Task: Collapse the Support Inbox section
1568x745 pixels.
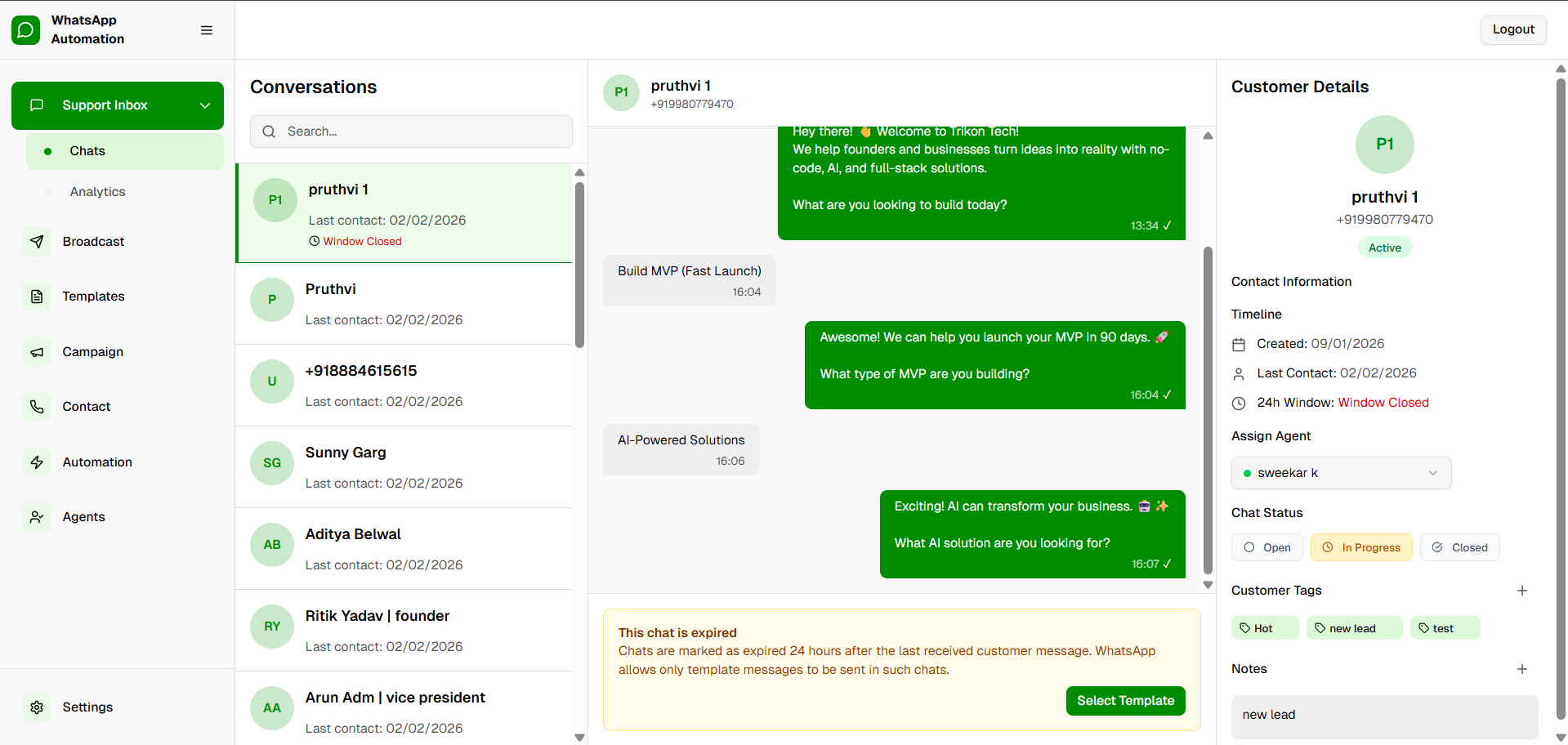Action: click(205, 105)
